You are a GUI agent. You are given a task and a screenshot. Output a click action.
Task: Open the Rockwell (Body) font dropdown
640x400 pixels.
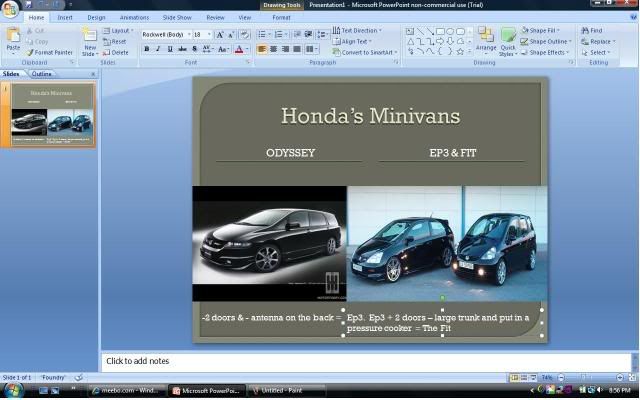[189, 35]
